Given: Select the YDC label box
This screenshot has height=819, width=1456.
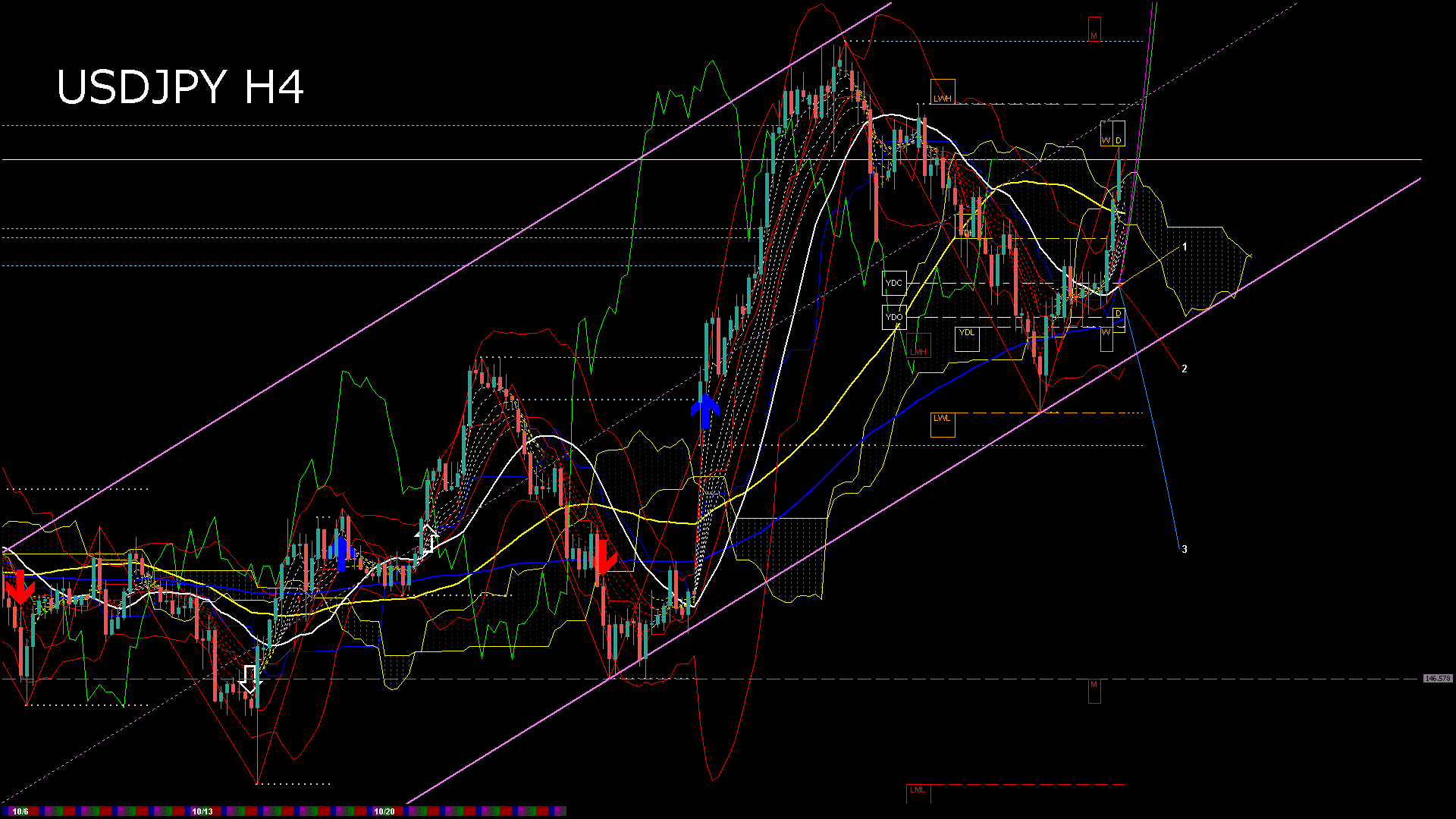Looking at the screenshot, I should coord(894,283).
